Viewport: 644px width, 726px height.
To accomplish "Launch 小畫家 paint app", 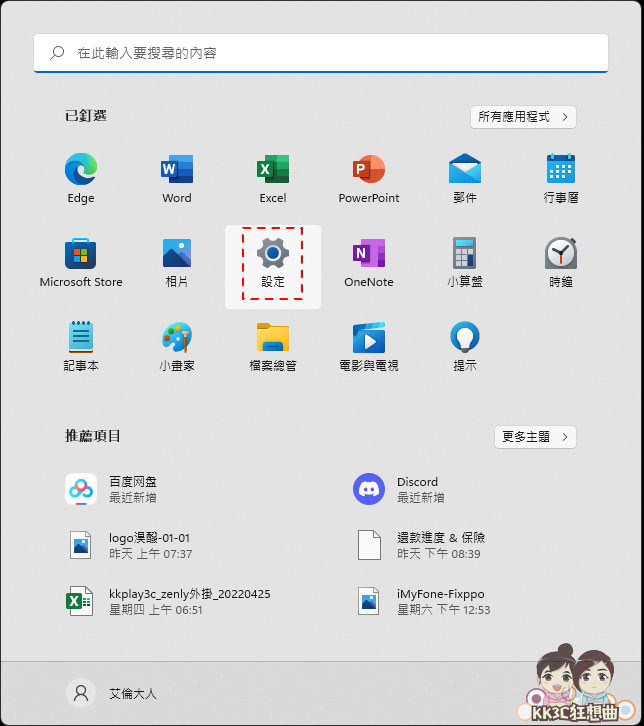I will pyautogui.click(x=177, y=338).
